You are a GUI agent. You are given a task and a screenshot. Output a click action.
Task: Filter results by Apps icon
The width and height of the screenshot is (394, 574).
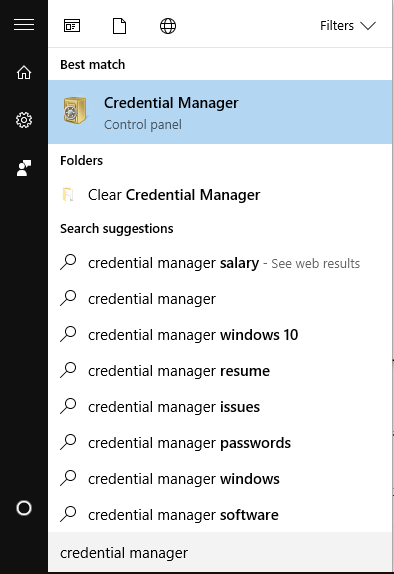click(x=72, y=26)
